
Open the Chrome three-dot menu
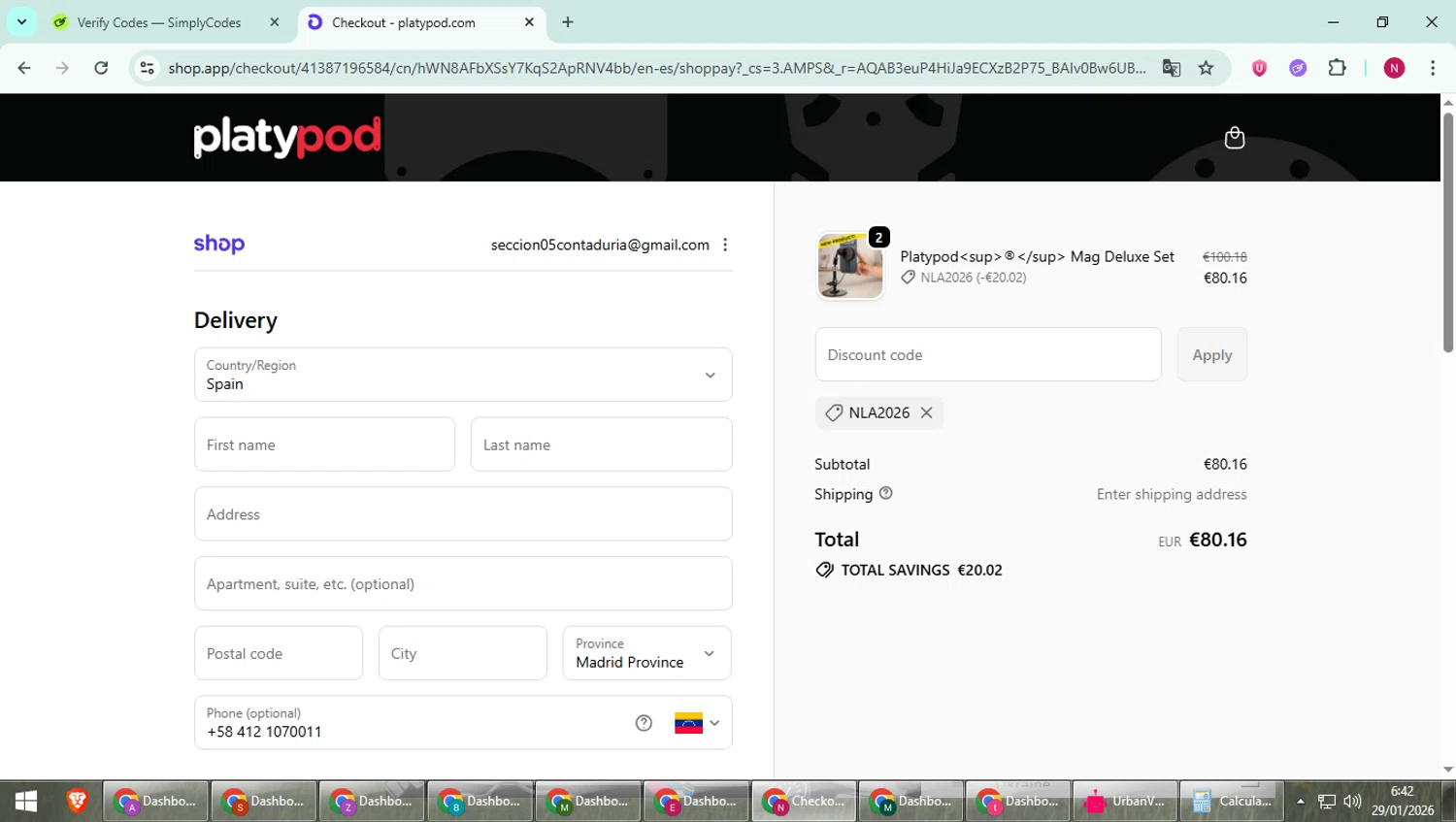(x=1433, y=68)
